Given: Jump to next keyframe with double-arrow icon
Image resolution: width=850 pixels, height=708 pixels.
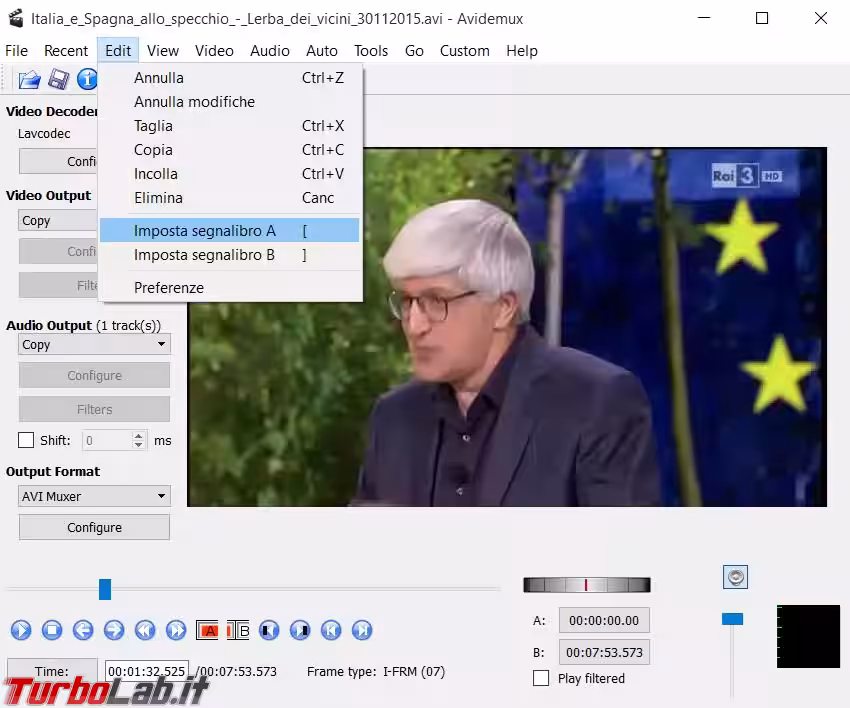Looking at the screenshot, I should point(176,630).
